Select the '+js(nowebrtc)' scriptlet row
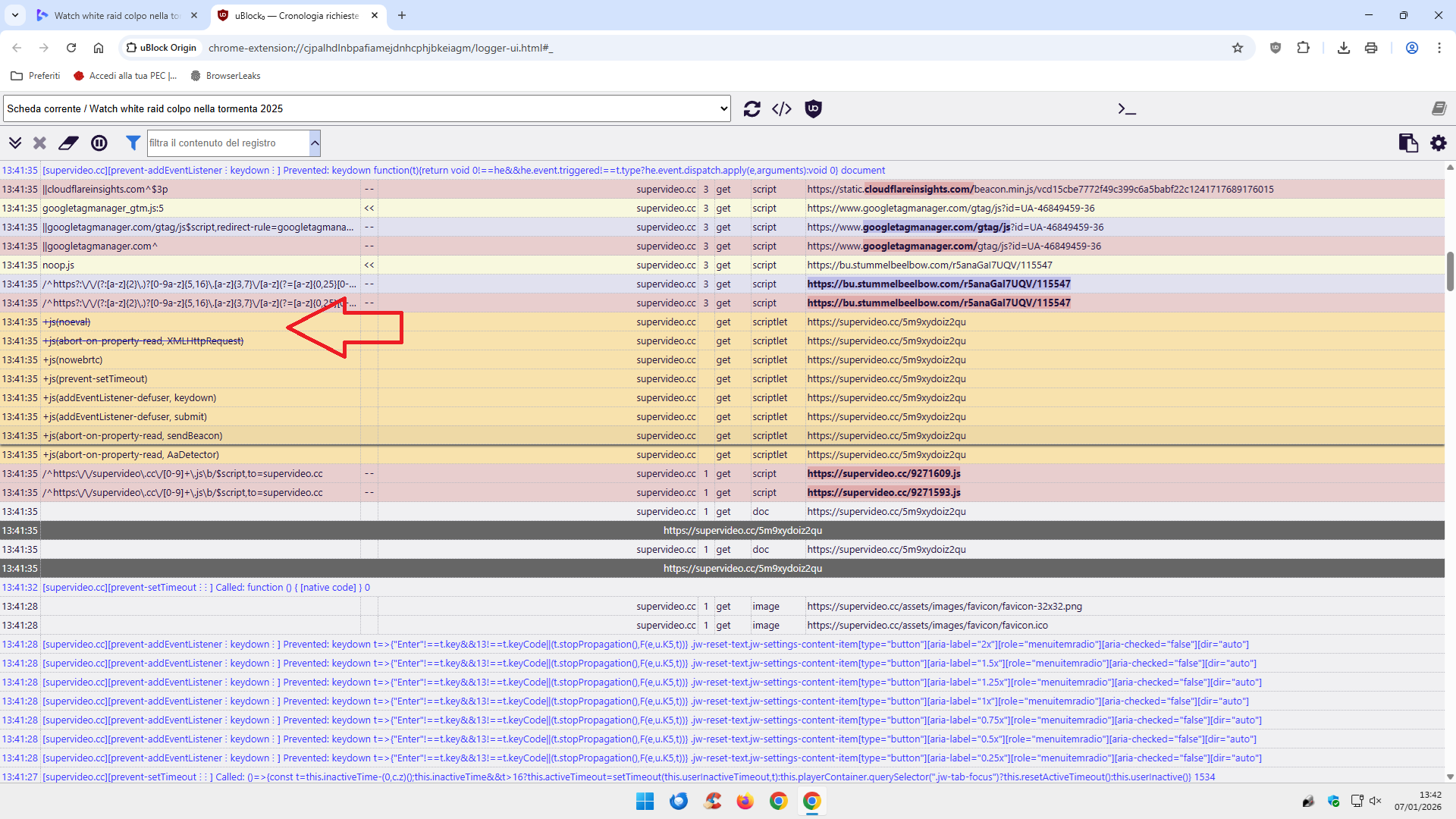 click(x=722, y=360)
